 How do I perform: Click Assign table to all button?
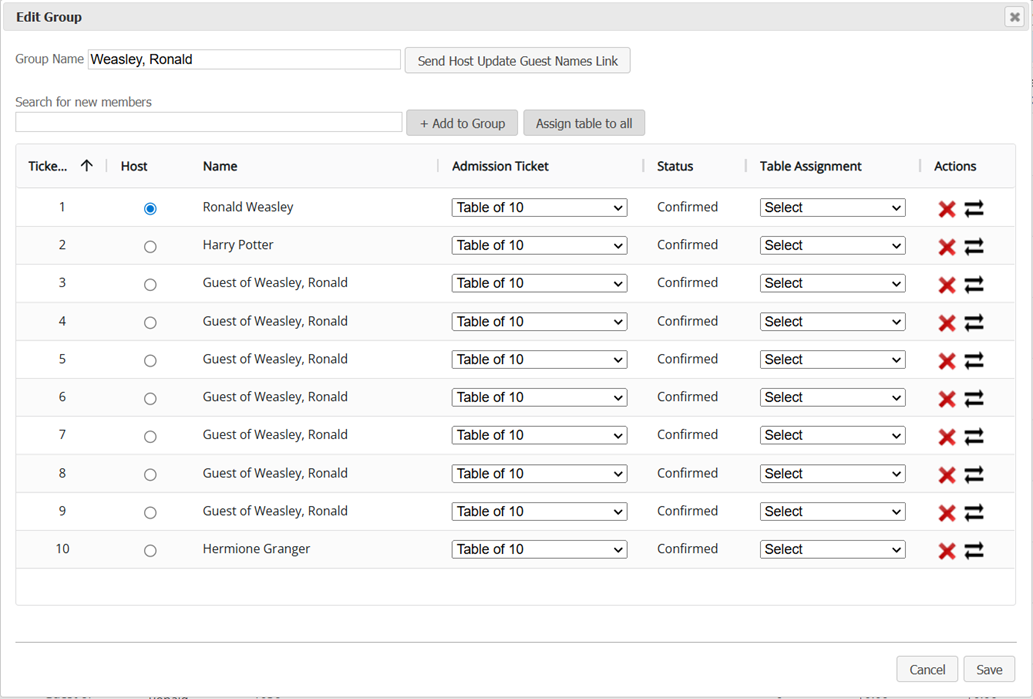click(584, 123)
